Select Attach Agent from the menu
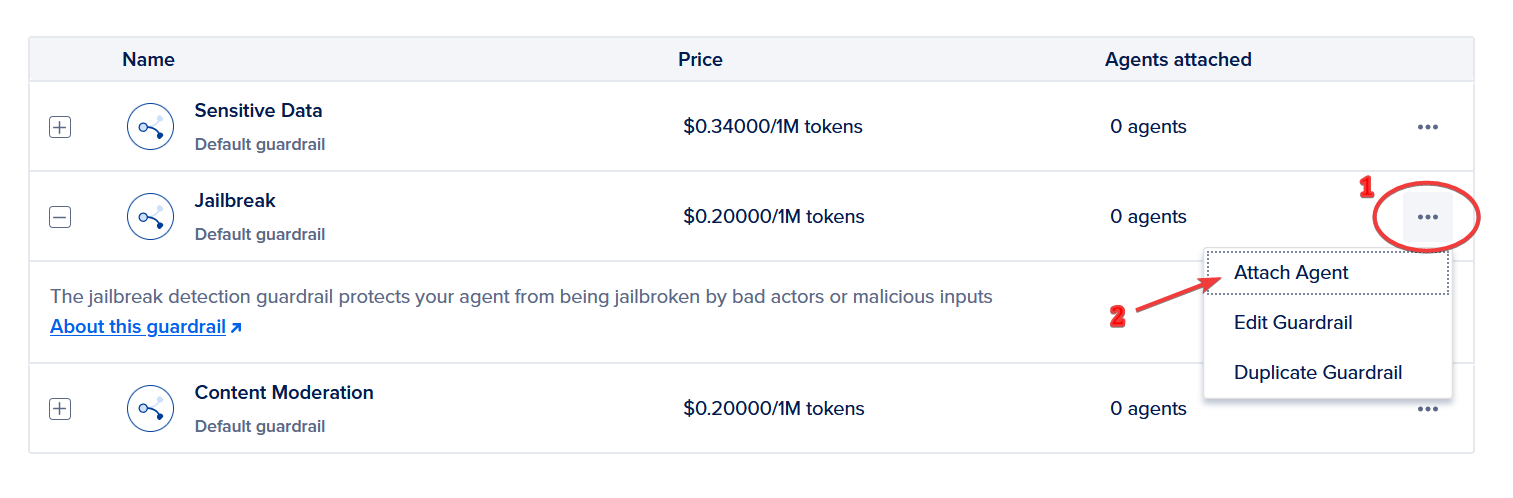The image size is (1513, 498). (x=1290, y=273)
